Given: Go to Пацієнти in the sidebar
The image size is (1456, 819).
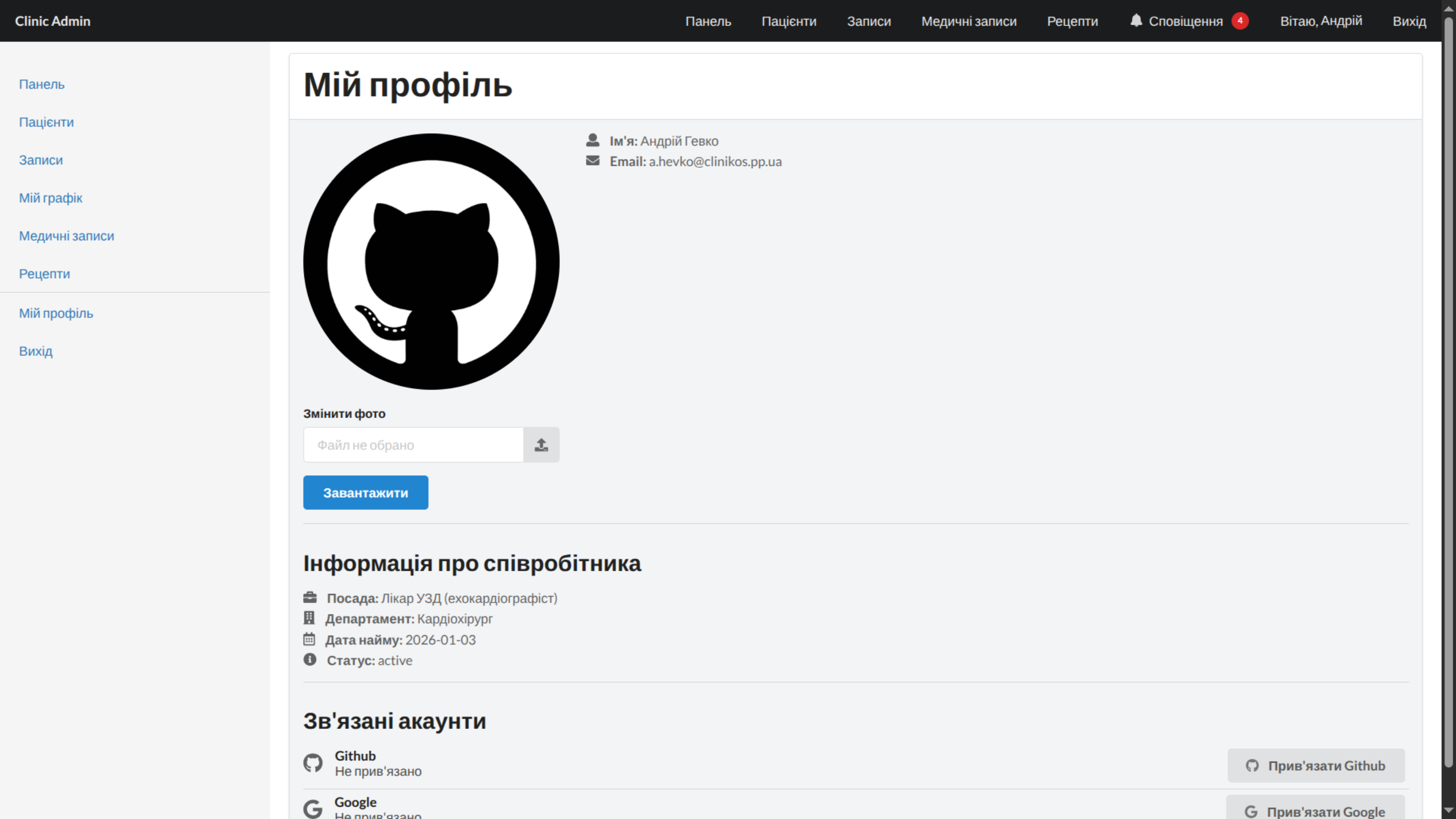Looking at the screenshot, I should [x=46, y=122].
